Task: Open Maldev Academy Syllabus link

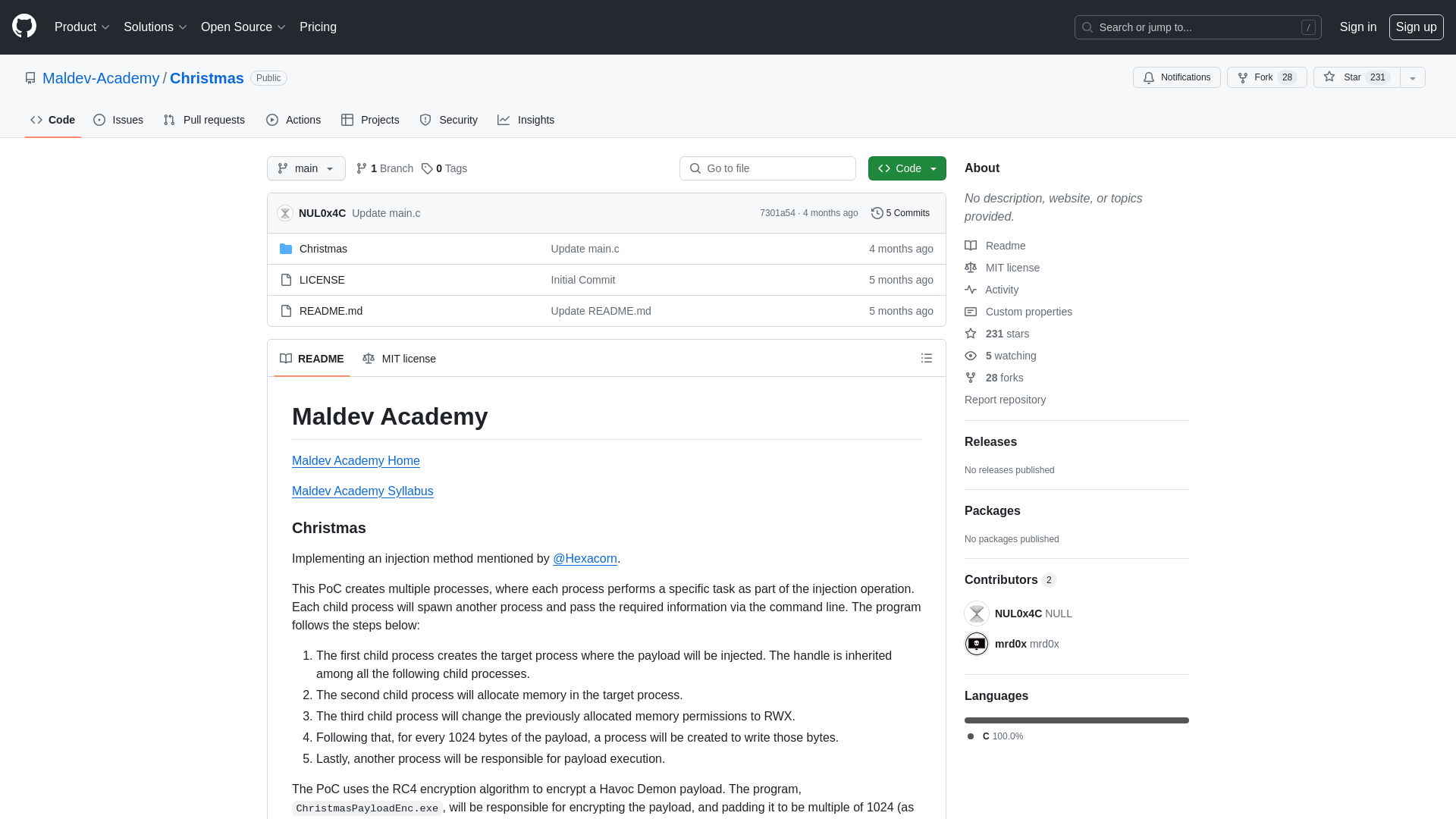Action: coord(362,491)
